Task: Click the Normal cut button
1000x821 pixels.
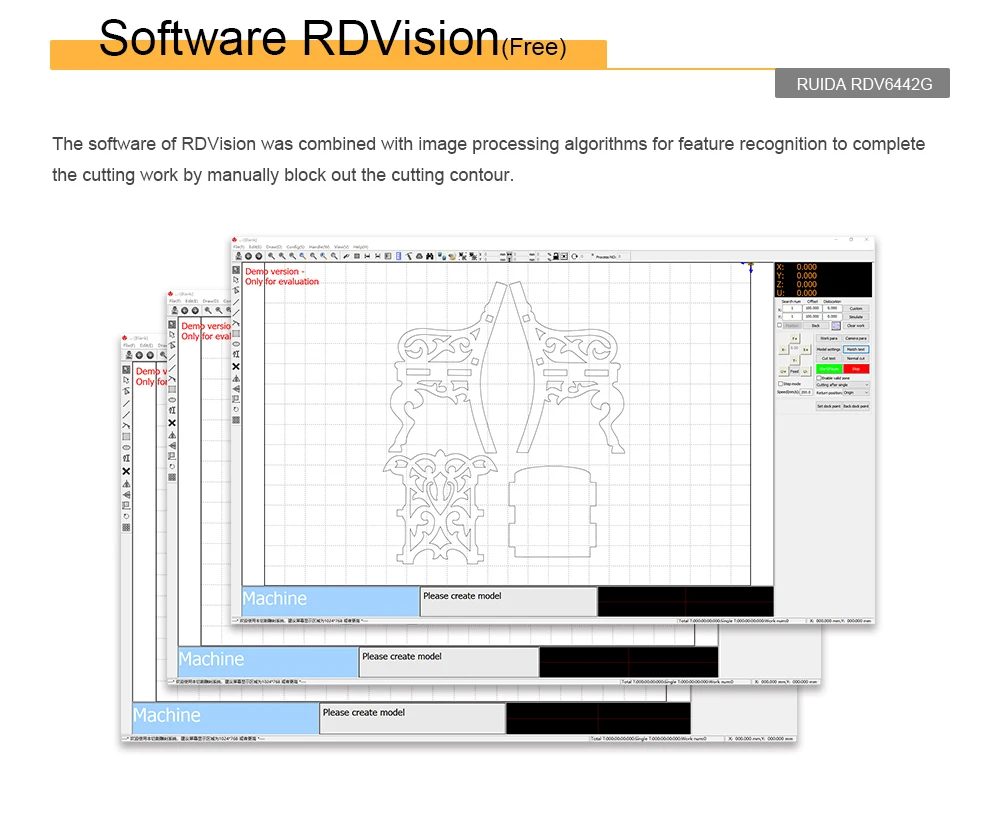Action: (x=856, y=359)
